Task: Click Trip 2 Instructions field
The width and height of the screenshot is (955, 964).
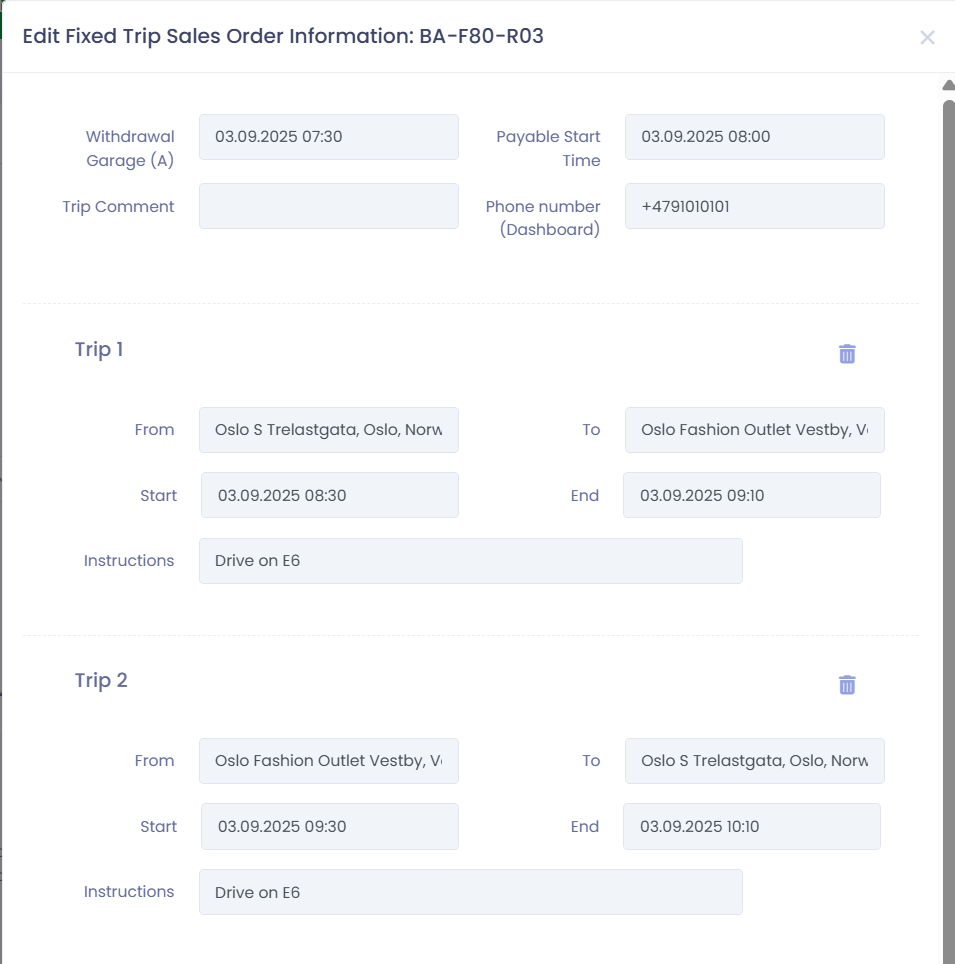Action: (x=470, y=892)
